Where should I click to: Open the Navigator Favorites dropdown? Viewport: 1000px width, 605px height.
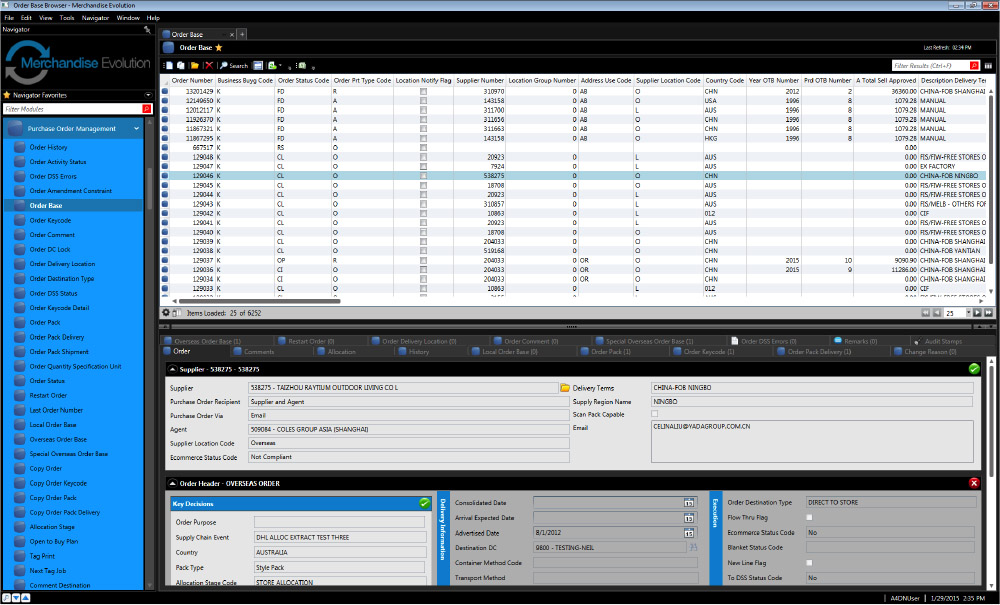[x=148, y=95]
